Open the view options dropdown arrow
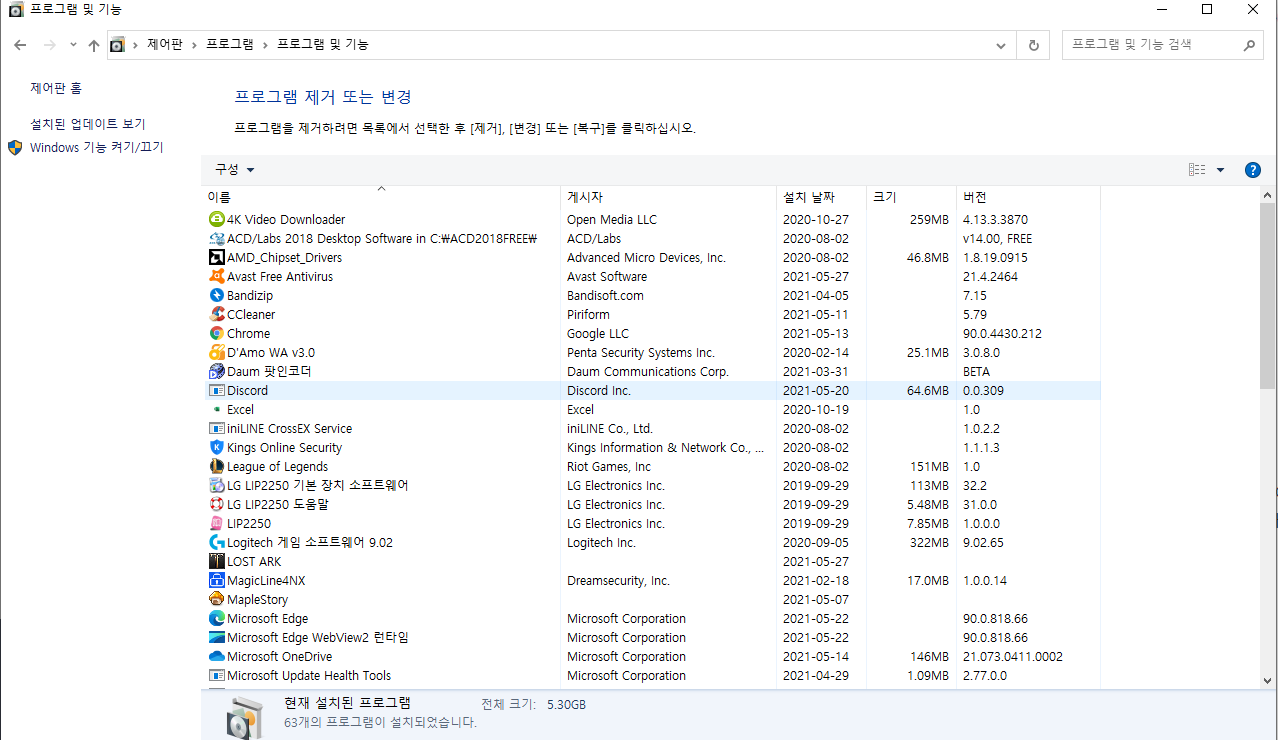The image size is (1278, 740). (1220, 170)
